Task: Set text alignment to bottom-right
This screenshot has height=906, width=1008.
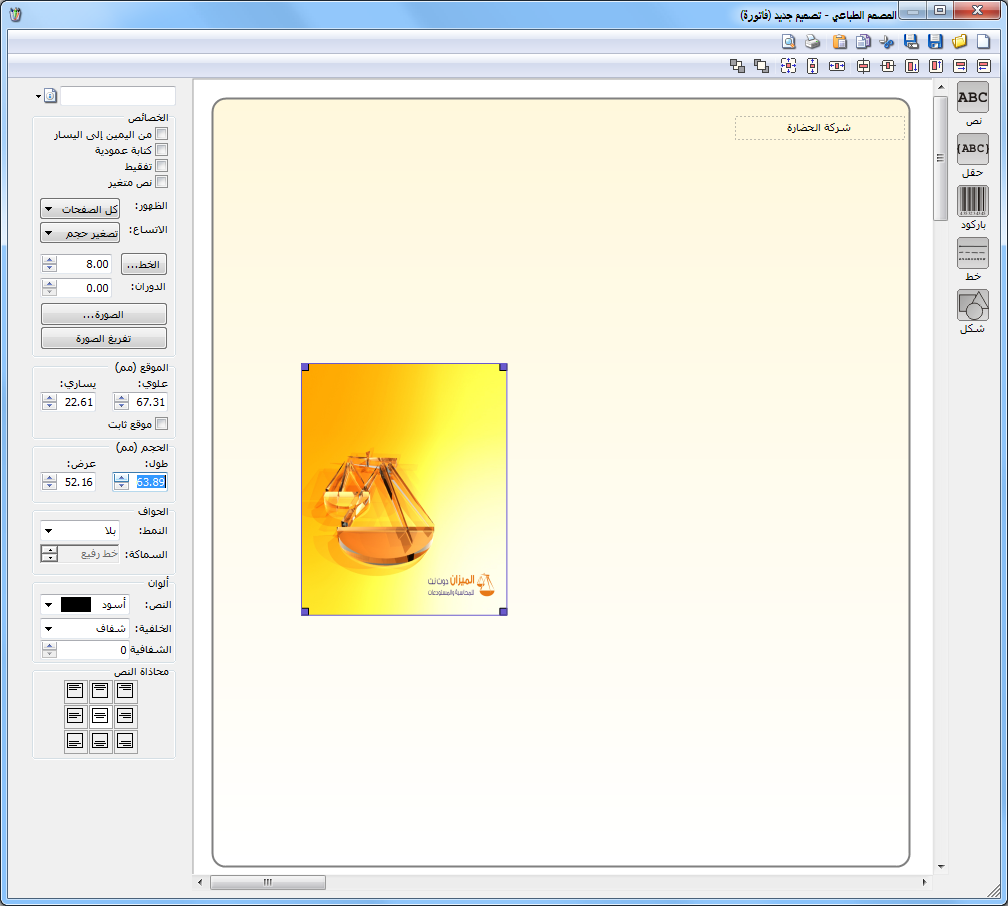Action: pyautogui.click(x=125, y=741)
